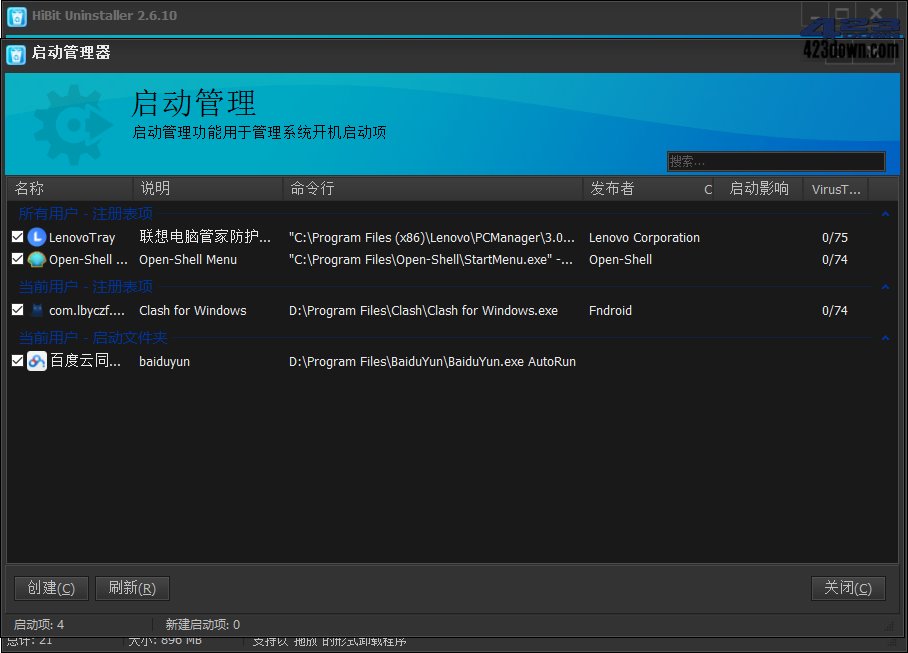908x653 pixels.
Task: Uncheck the LenovoTray startup entry
Action: [16, 237]
